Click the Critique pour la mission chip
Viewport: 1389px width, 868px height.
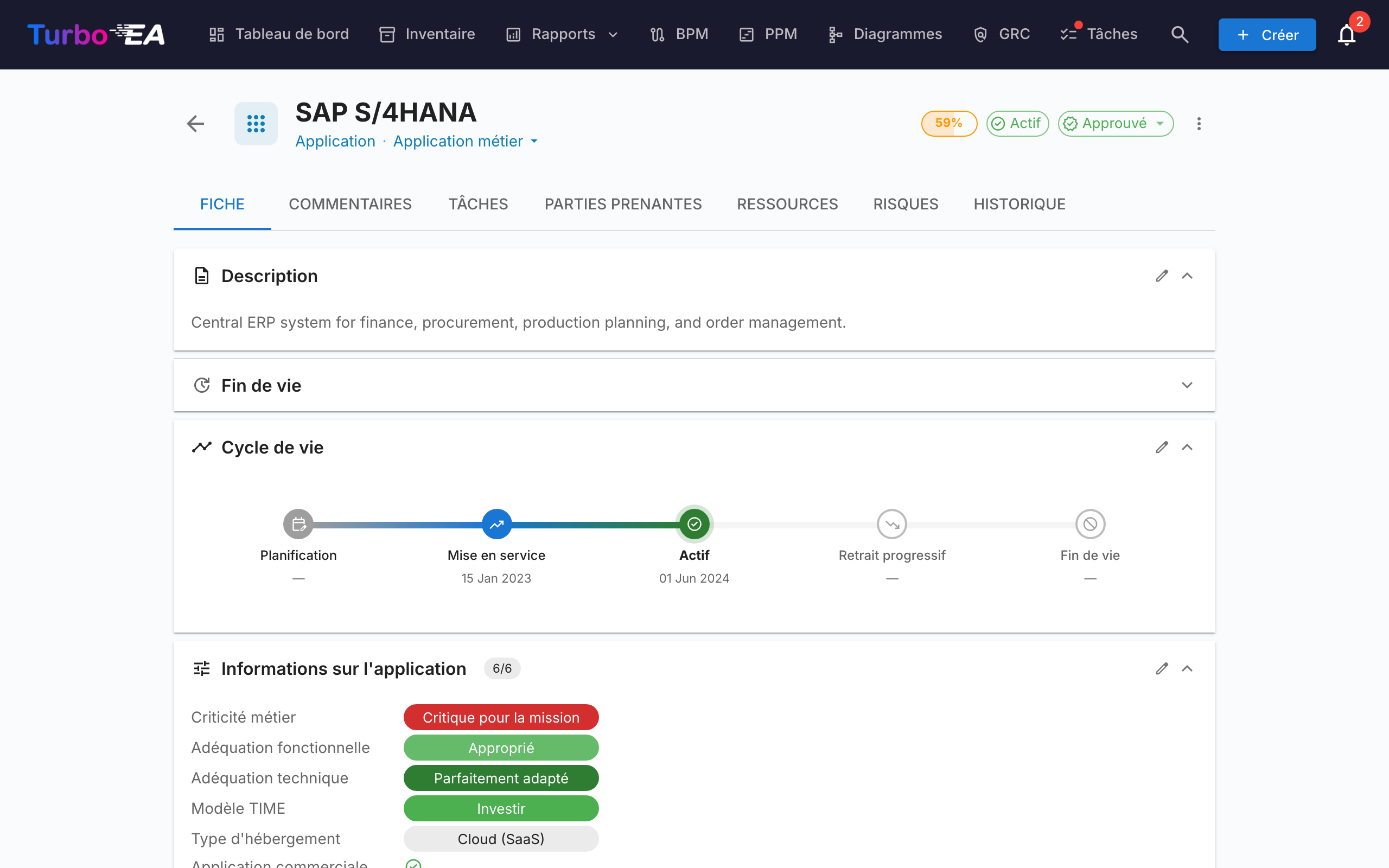(x=501, y=718)
